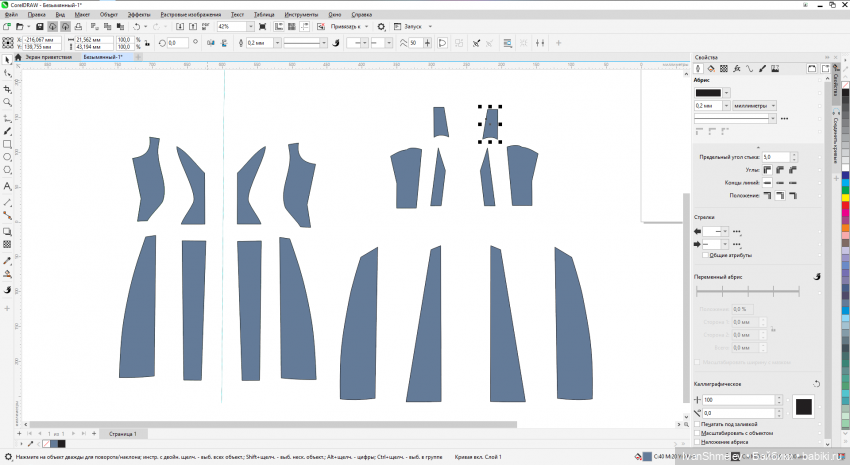850x465 pixels.
Task: Click the horizontal canvas scrollbar
Action: (x=273, y=424)
